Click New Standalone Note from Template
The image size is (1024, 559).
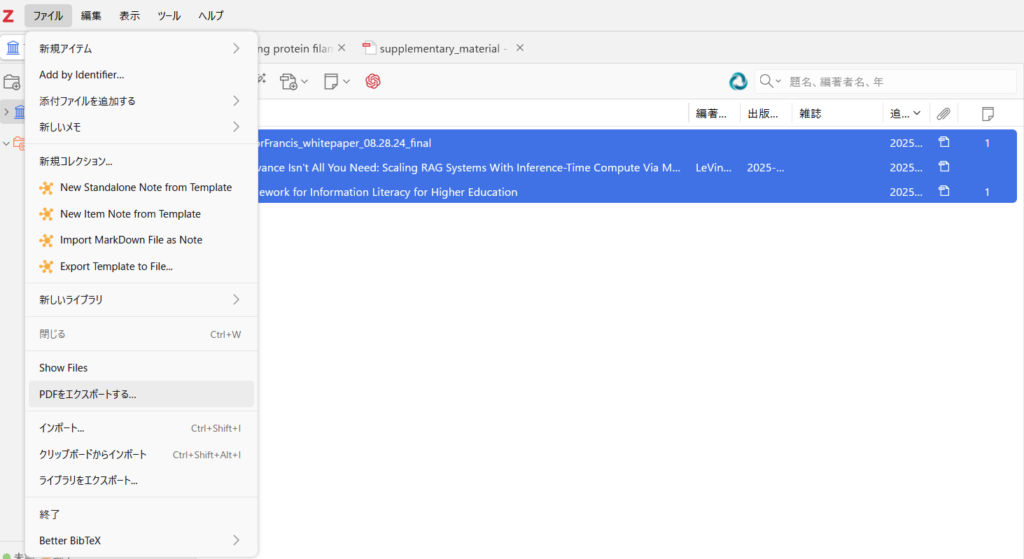coord(145,187)
